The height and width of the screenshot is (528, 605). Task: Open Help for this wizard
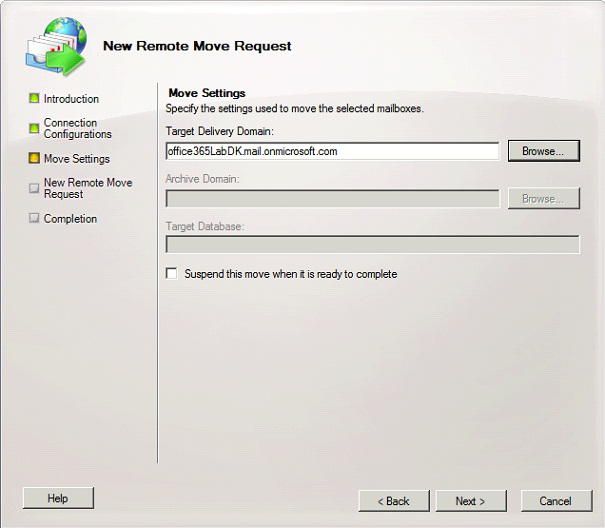[58, 498]
